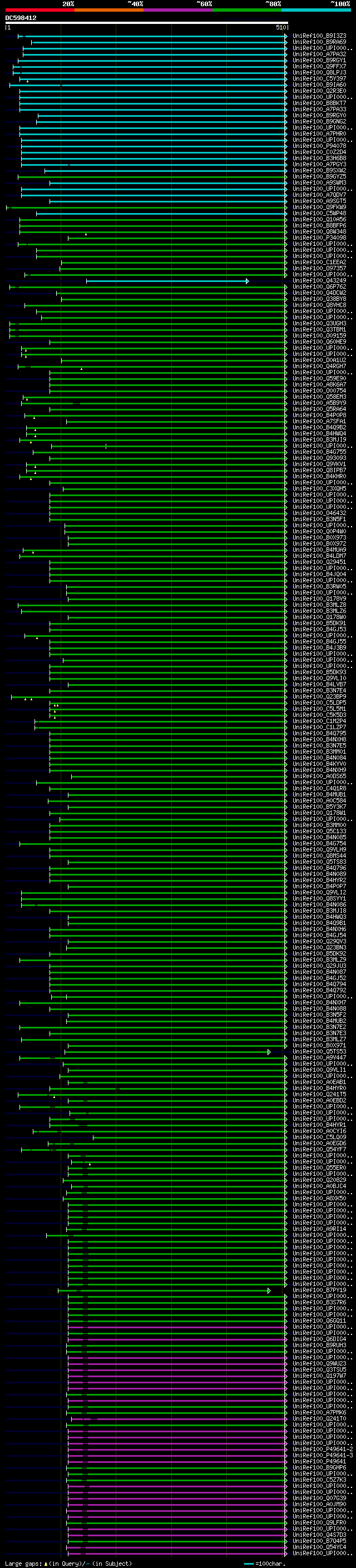The height and width of the screenshot is (1568, 356).
Task: Click the UniRef100_B7PY19 label
Action: click(x=319, y=1290)
